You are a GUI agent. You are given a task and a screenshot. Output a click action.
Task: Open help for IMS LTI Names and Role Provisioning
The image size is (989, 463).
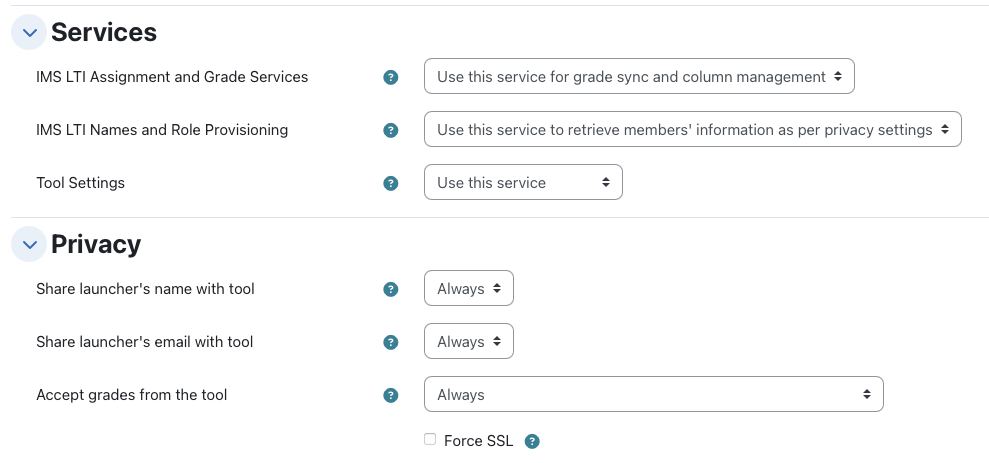(391, 131)
